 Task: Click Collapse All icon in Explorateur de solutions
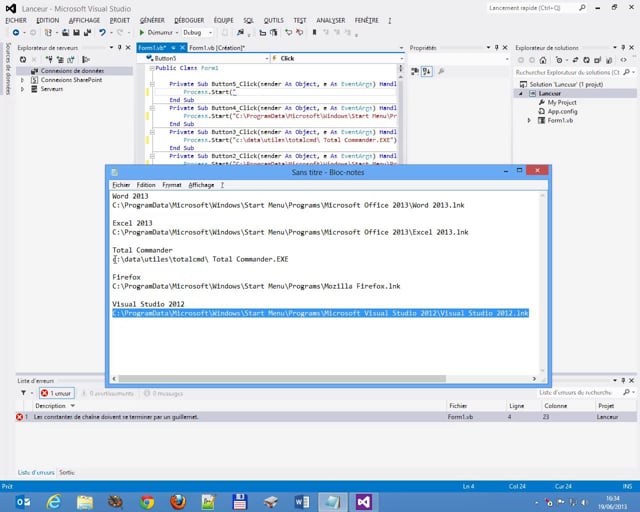tap(597, 60)
